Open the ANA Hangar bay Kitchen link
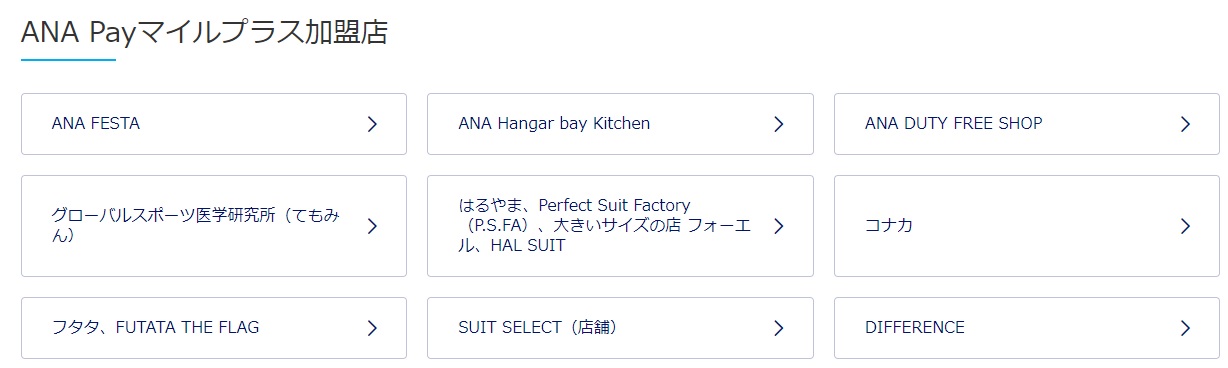 pyautogui.click(x=620, y=124)
